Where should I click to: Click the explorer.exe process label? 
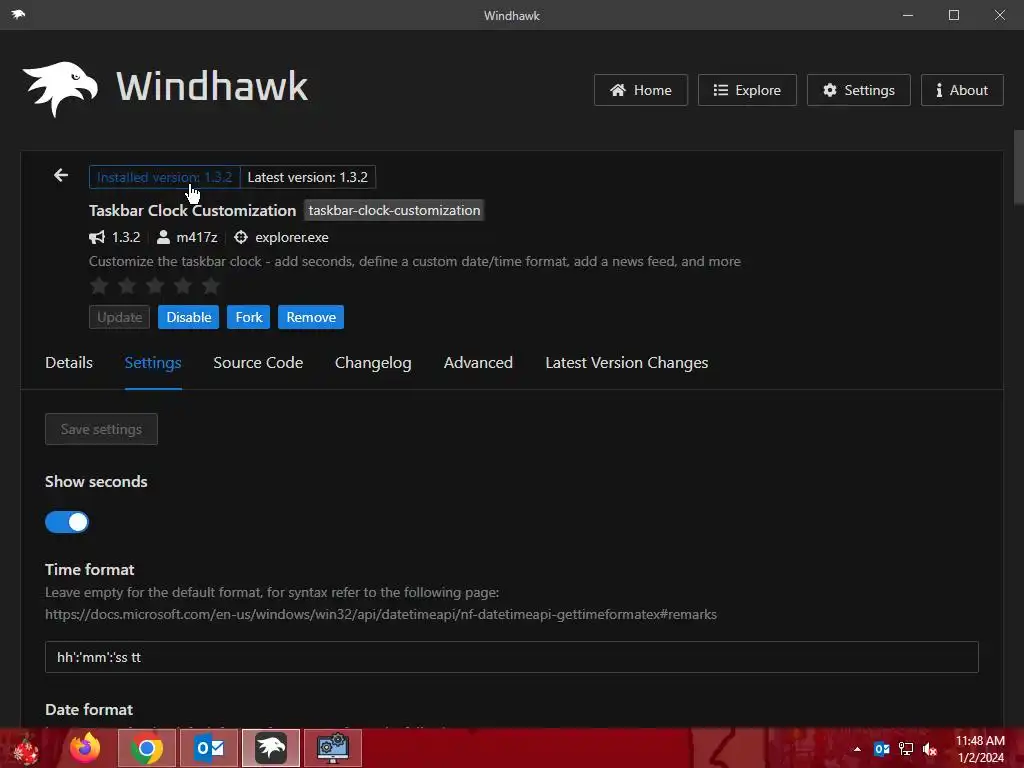point(292,237)
